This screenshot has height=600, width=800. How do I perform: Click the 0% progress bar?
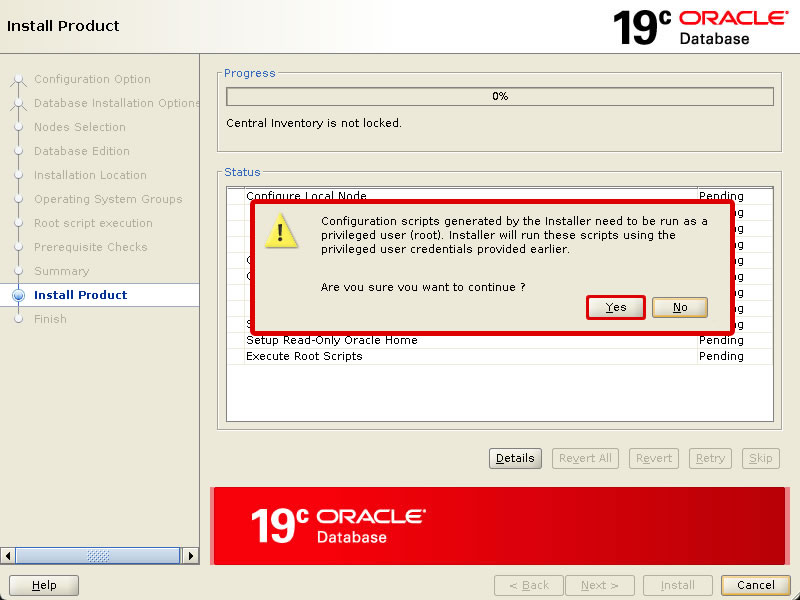[x=500, y=96]
